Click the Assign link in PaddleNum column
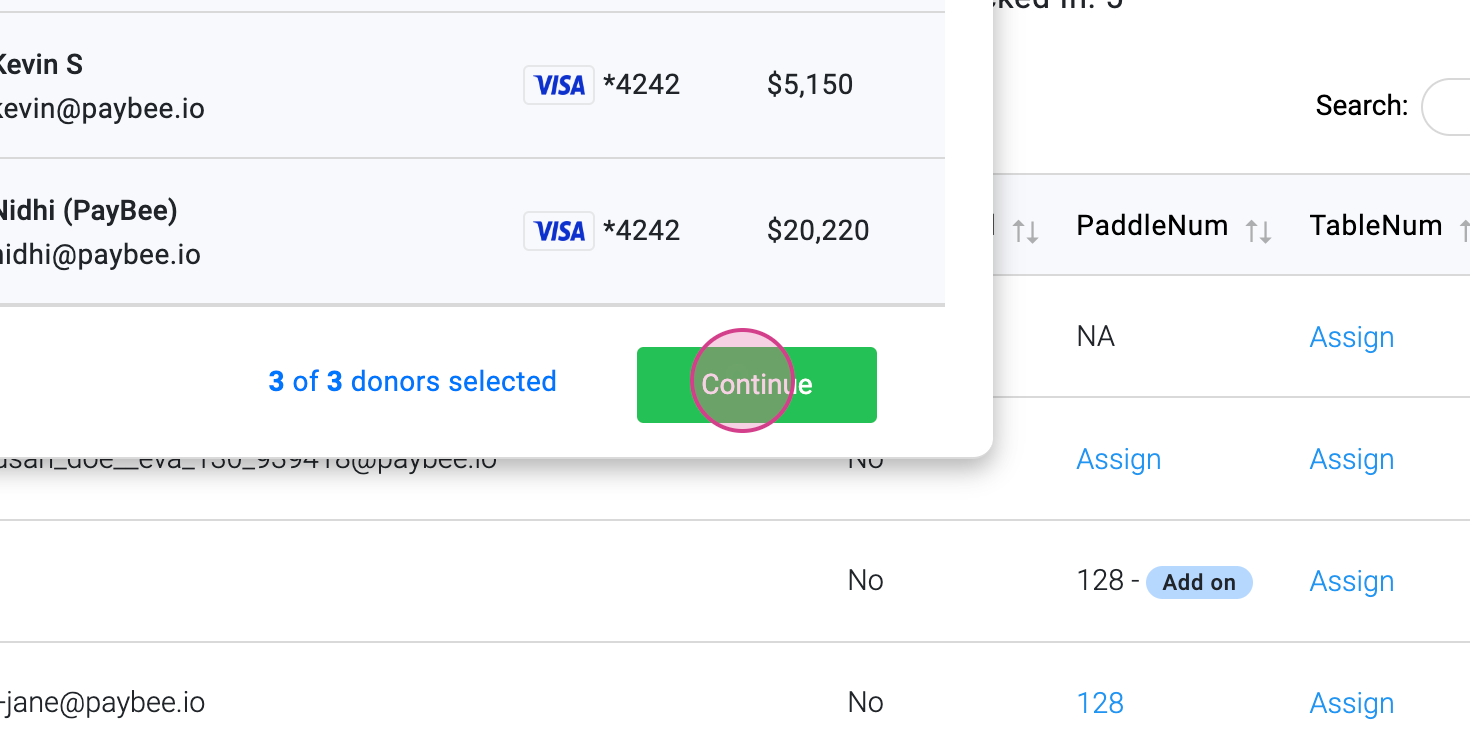The image size is (1470, 746). click(x=1118, y=460)
